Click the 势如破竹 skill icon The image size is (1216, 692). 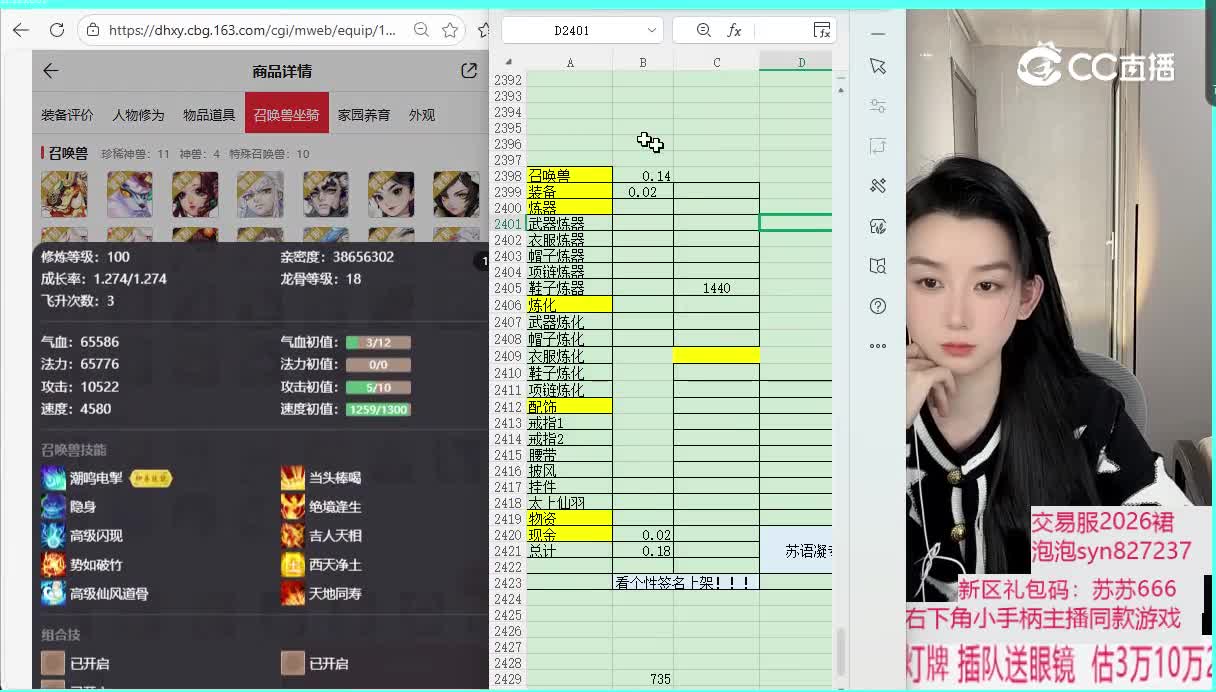click(53, 565)
